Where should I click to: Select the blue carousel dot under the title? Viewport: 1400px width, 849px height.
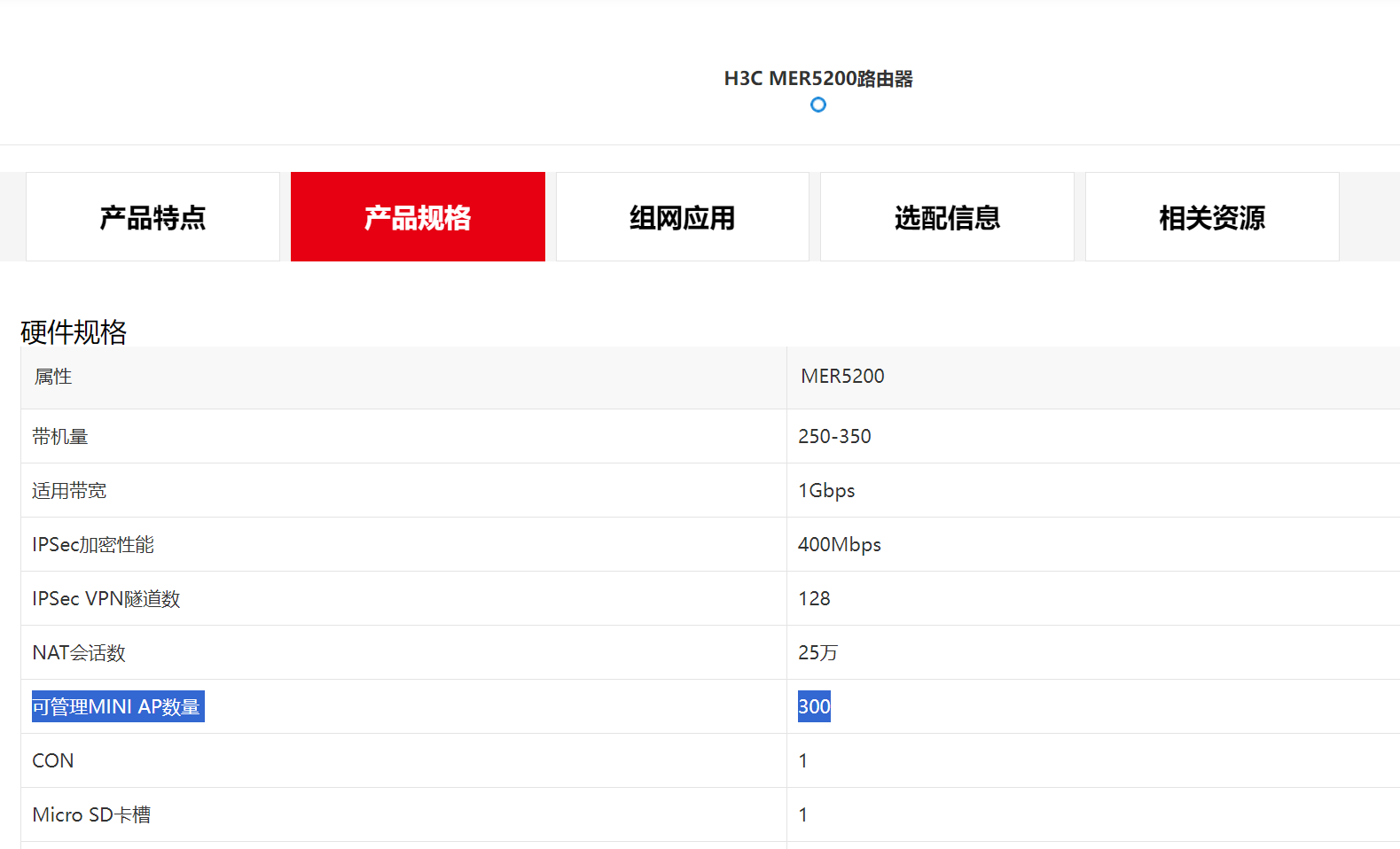click(x=818, y=105)
